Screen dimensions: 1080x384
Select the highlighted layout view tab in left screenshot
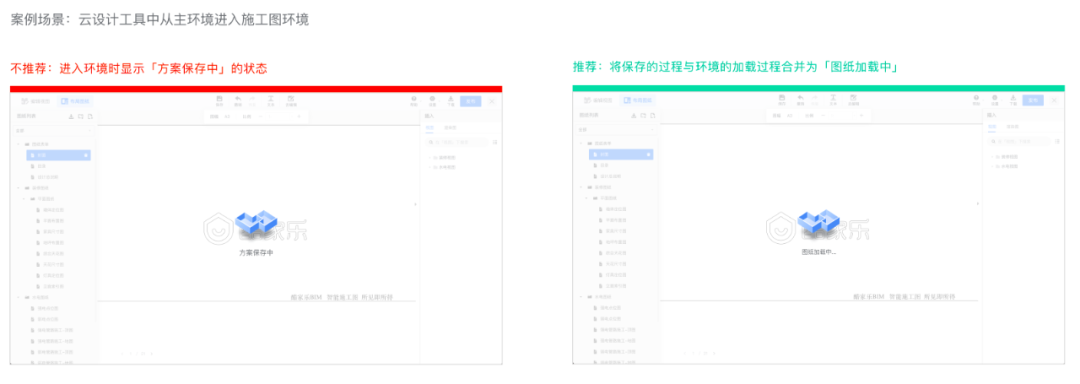(74, 100)
